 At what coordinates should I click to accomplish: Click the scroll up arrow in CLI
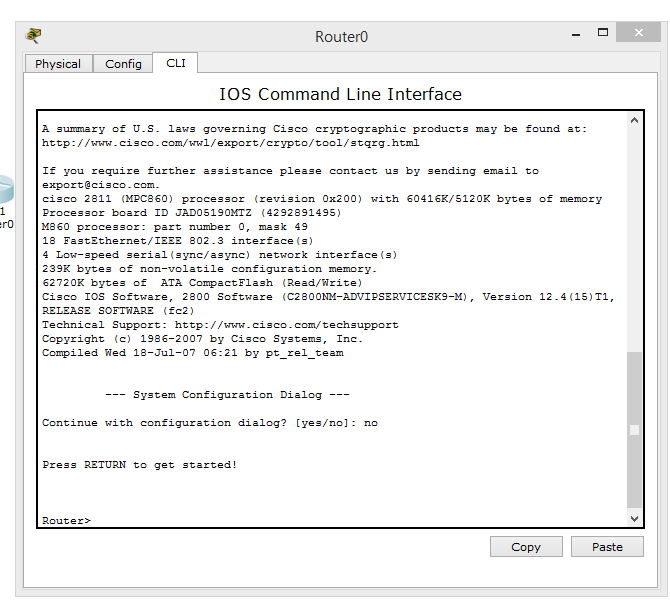pyautogui.click(x=635, y=120)
